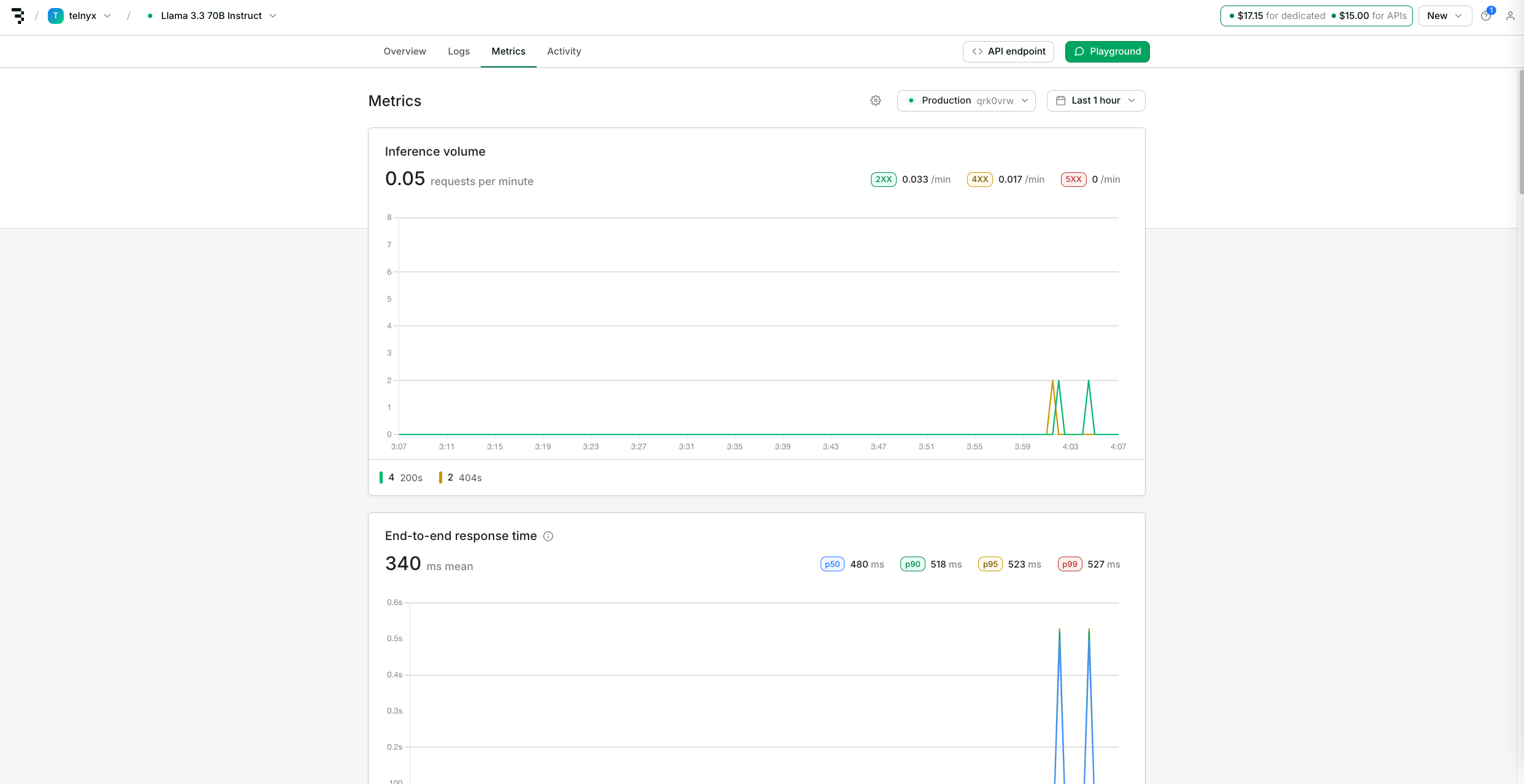The height and width of the screenshot is (784, 1524).
Task: Click the telnyx team avatar icon
Action: [56, 16]
